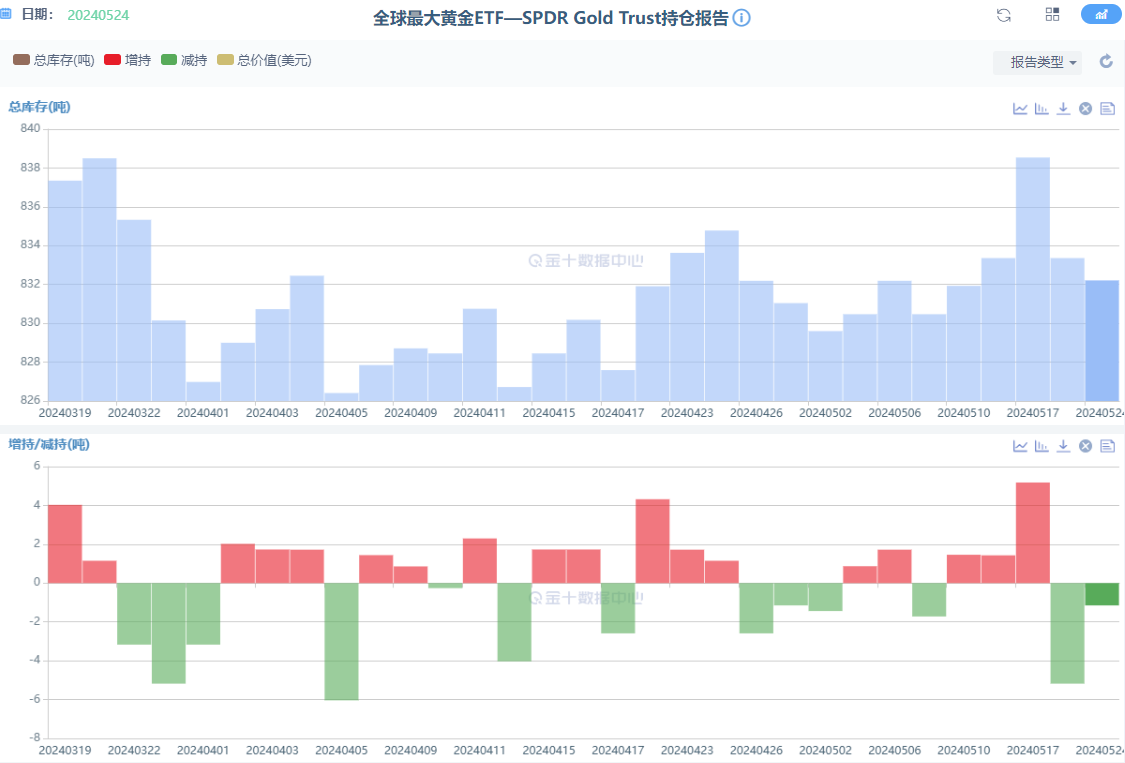Click the report title 全球最大黄金ETF—SPDR Gold Trust持仓报告

tap(551, 18)
